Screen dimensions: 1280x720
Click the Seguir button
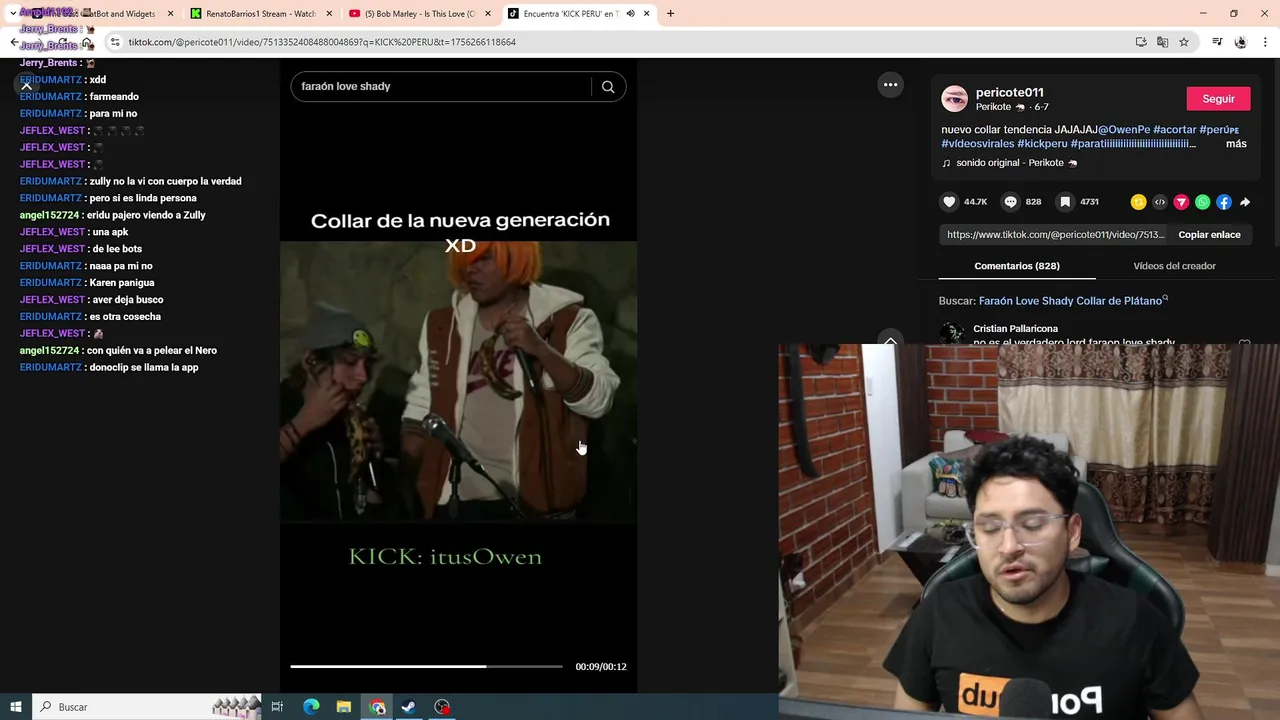pyautogui.click(x=1218, y=99)
